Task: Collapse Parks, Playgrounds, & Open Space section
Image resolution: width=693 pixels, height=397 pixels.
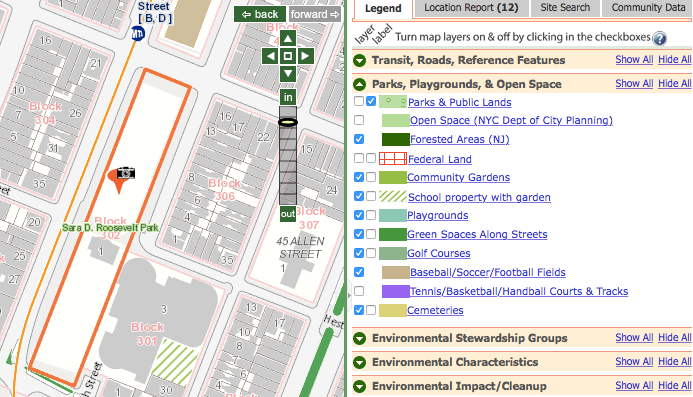Action: tap(360, 84)
